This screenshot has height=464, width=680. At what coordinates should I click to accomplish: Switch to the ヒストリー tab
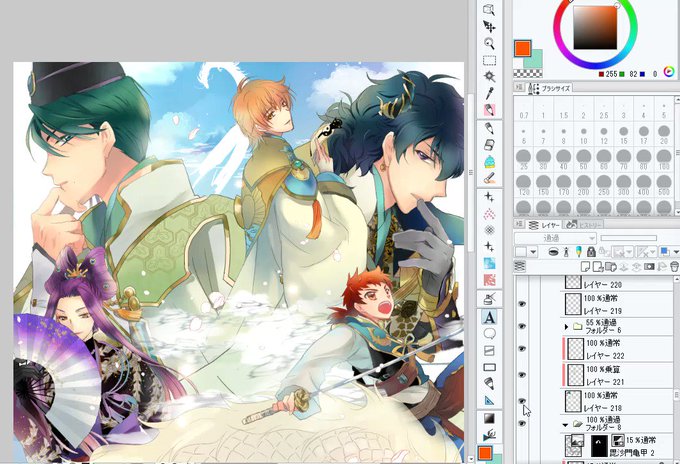coord(584,225)
